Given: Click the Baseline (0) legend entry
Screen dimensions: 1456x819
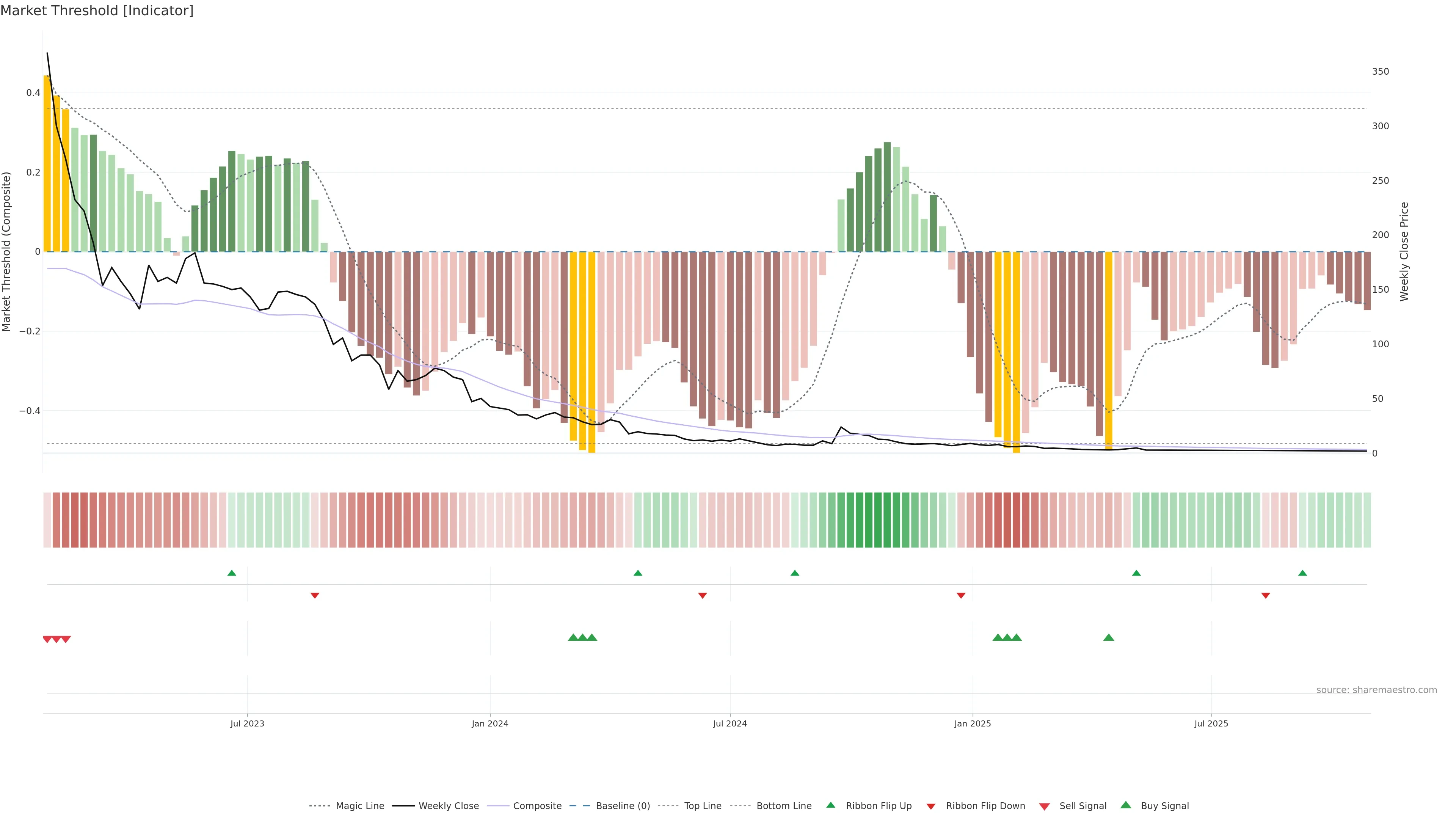Looking at the screenshot, I should tap(622, 805).
